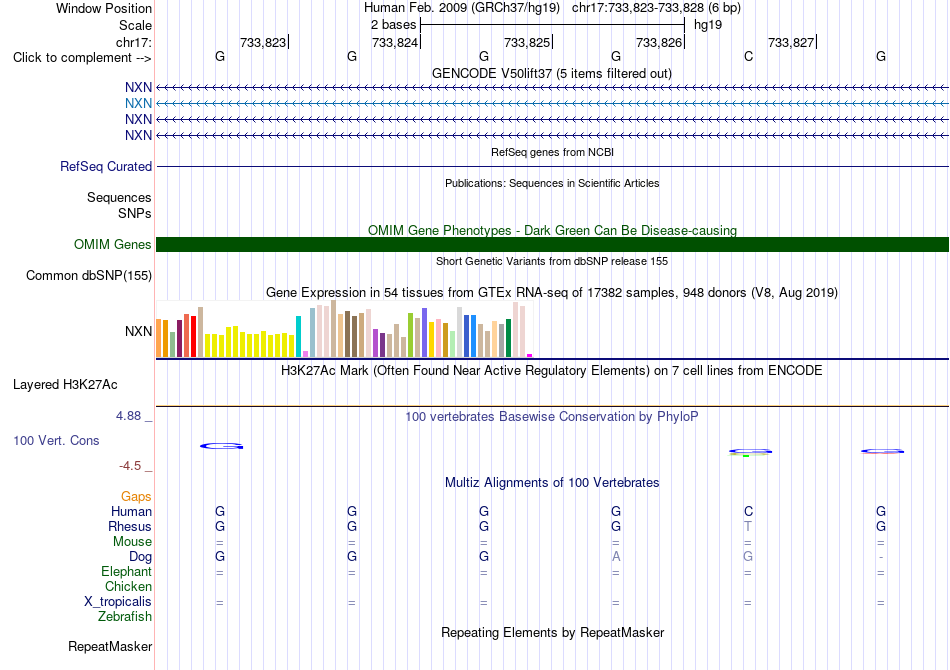
Task: Open the OMIM Gene Phenotypes track title
Action: (552, 230)
